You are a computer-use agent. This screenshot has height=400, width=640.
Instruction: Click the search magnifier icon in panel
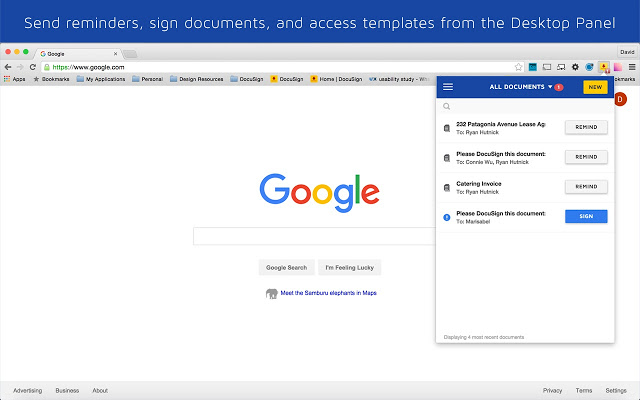coord(447,107)
